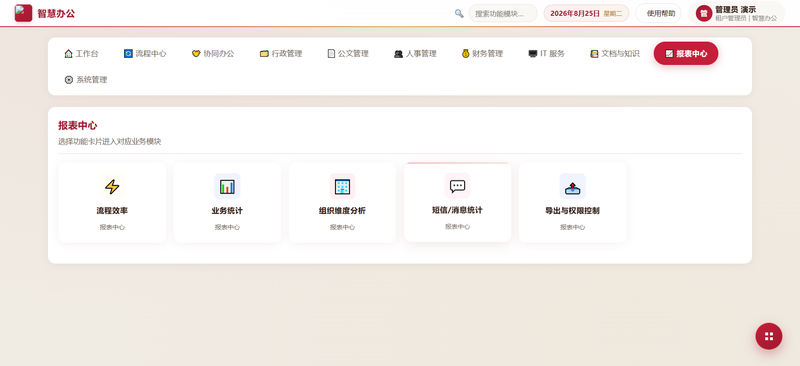Click the 使用帮助 button
The width and height of the screenshot is (800, 366).
coord(658,13)
